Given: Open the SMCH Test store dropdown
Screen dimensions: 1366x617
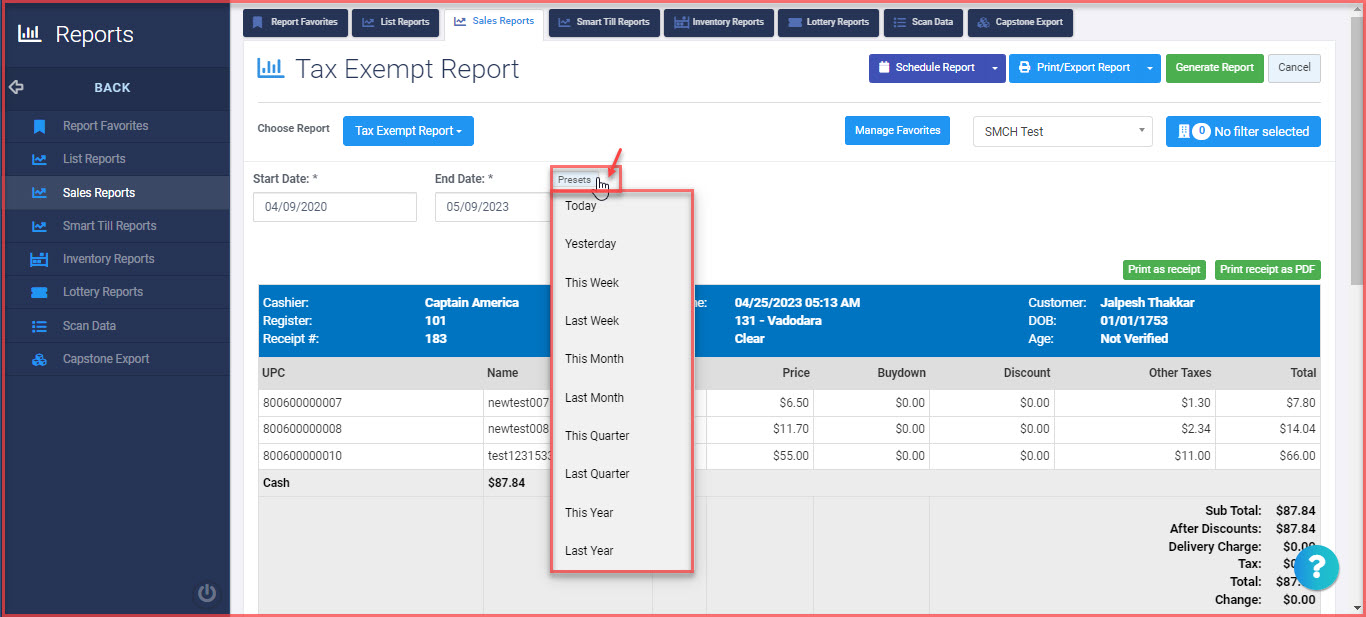Looking at the screenshot, I should click(x=1062, y=131).
